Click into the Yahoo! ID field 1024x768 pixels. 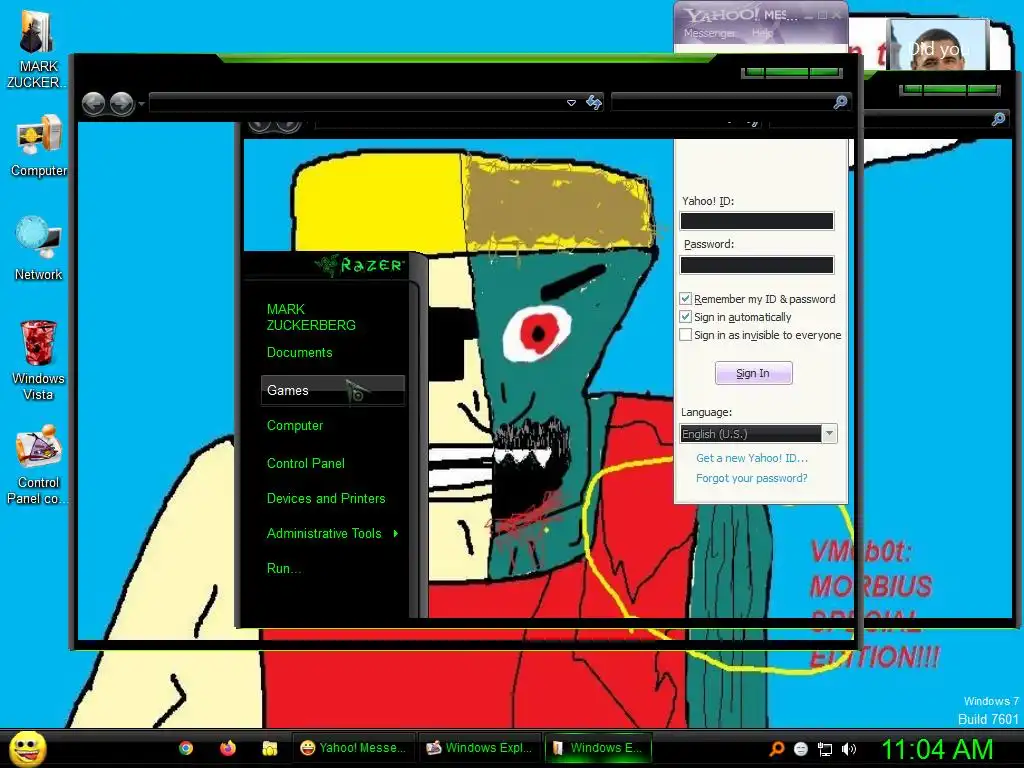coord(757,221)
